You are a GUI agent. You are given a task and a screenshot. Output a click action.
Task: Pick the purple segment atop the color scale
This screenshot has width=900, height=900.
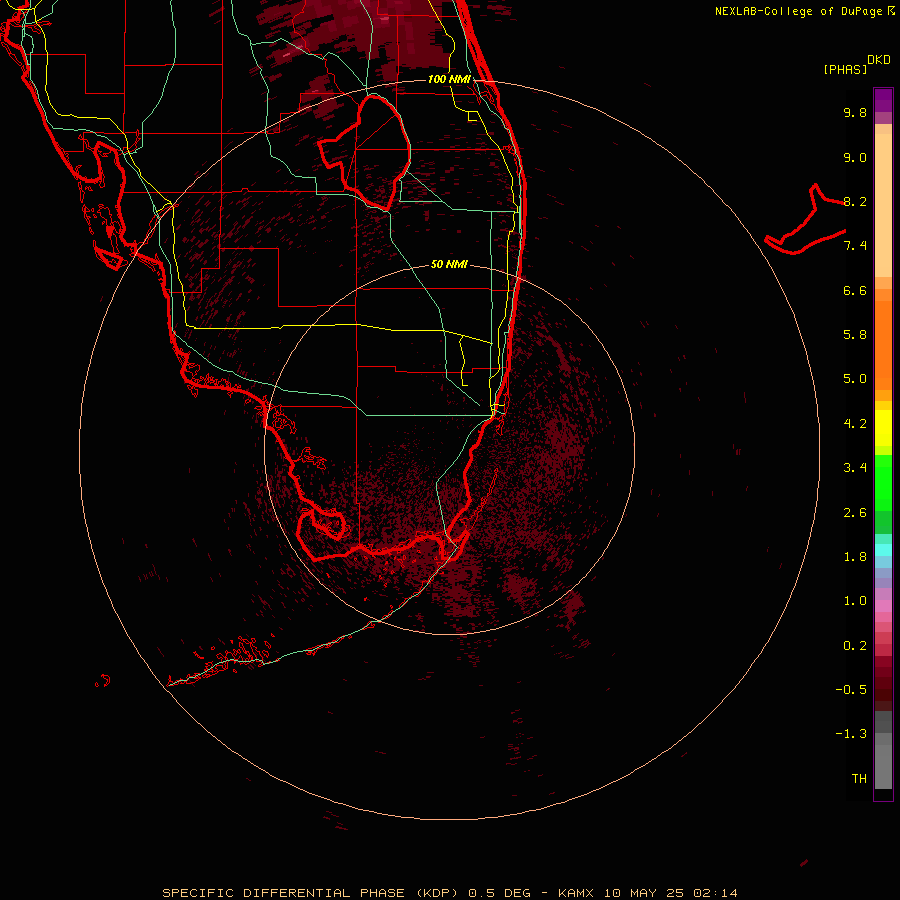pyautogui.click(x=883, y=100)
